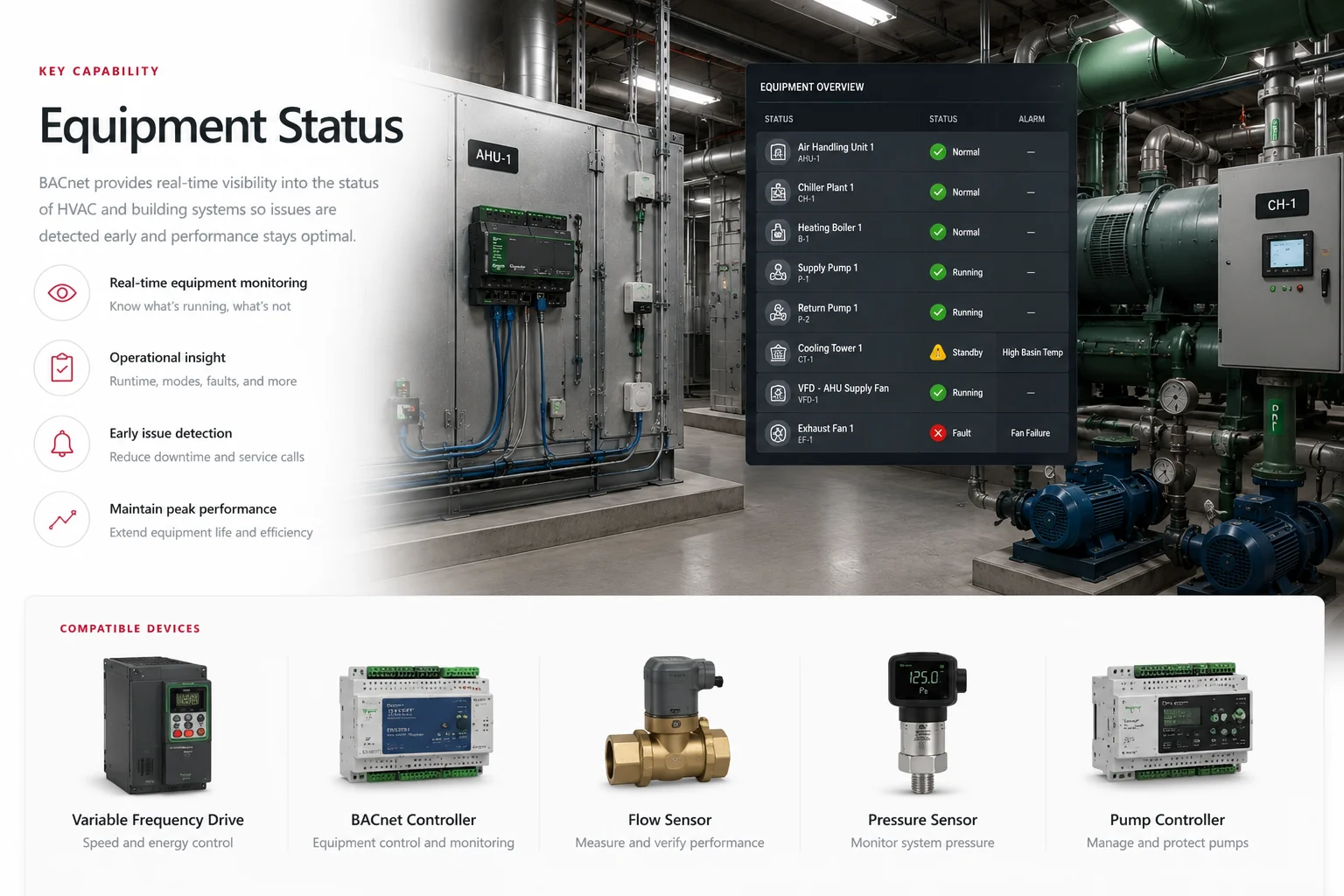1344x896 pixels.
Task: Click the Monitor system pressure caption
Action: [x=922, y=843]
